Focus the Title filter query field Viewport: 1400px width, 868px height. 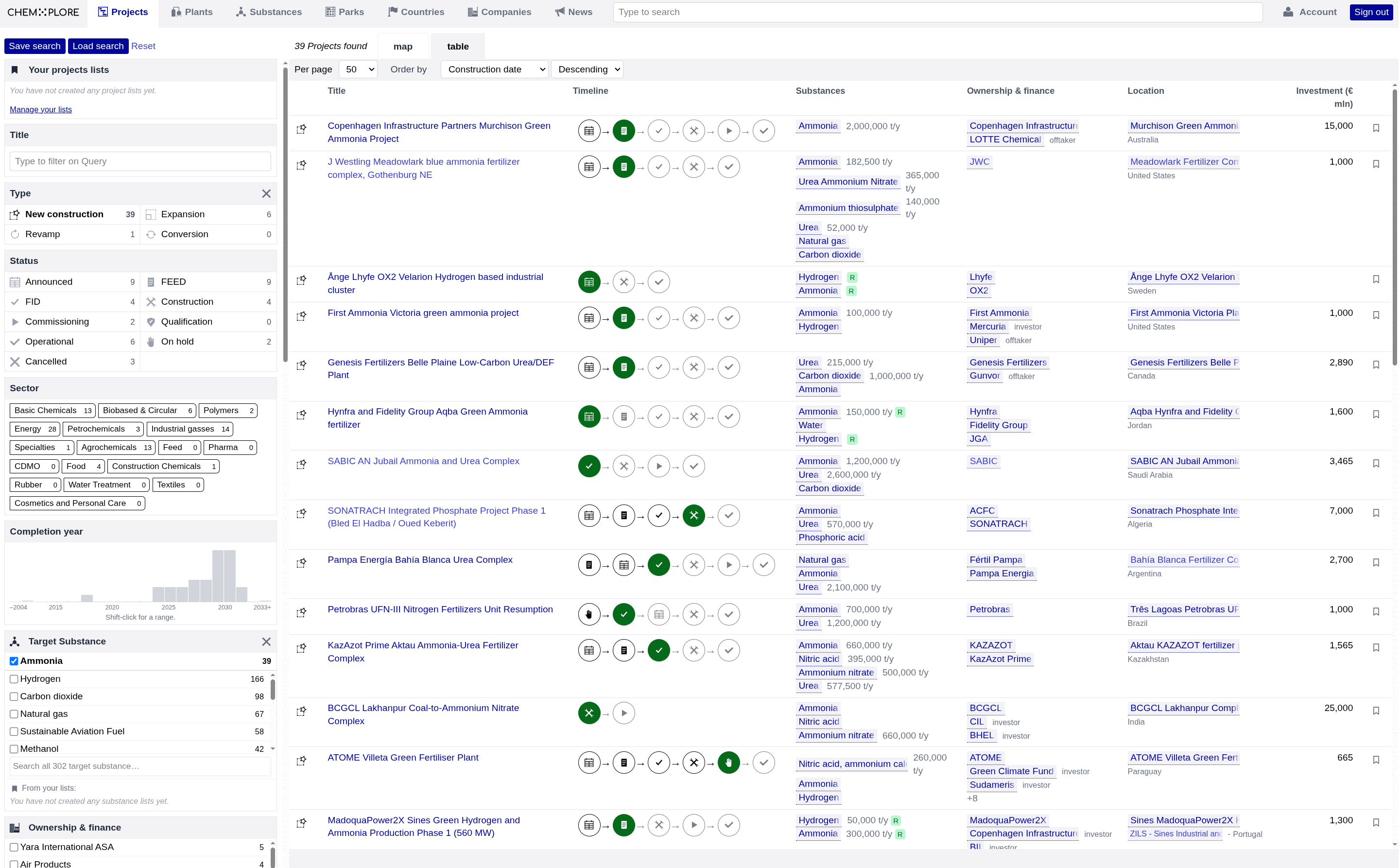pos(140,161)
